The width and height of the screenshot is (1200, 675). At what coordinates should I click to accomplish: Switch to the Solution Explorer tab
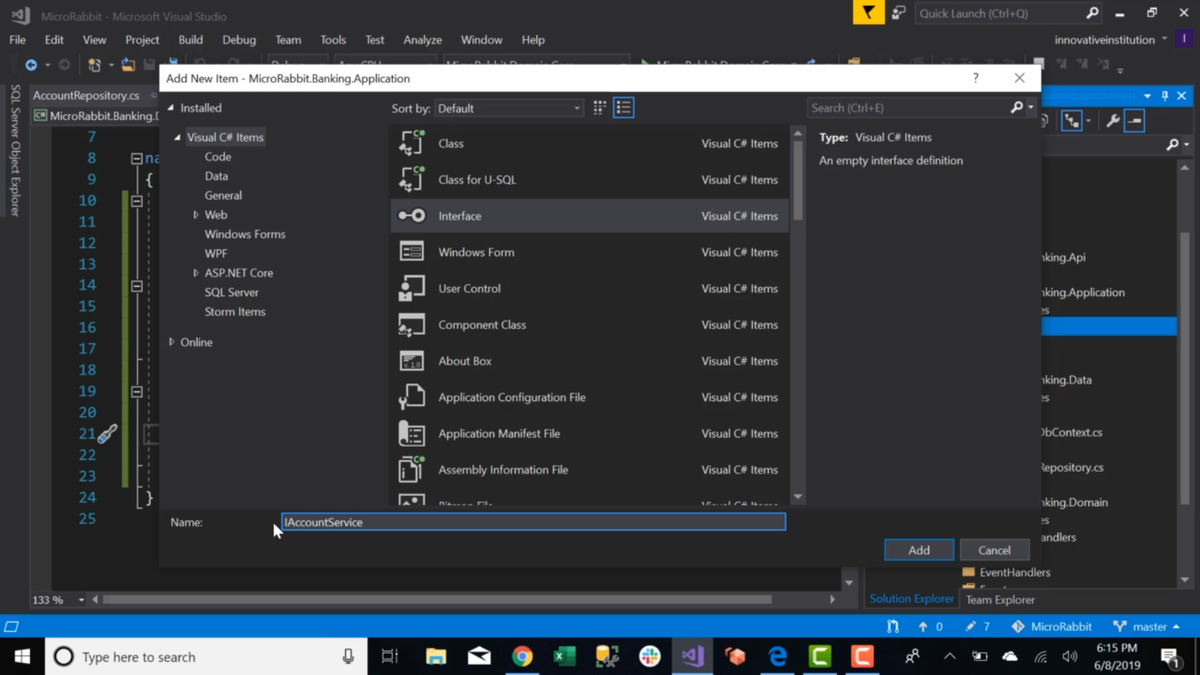click(x=912, y=599)
